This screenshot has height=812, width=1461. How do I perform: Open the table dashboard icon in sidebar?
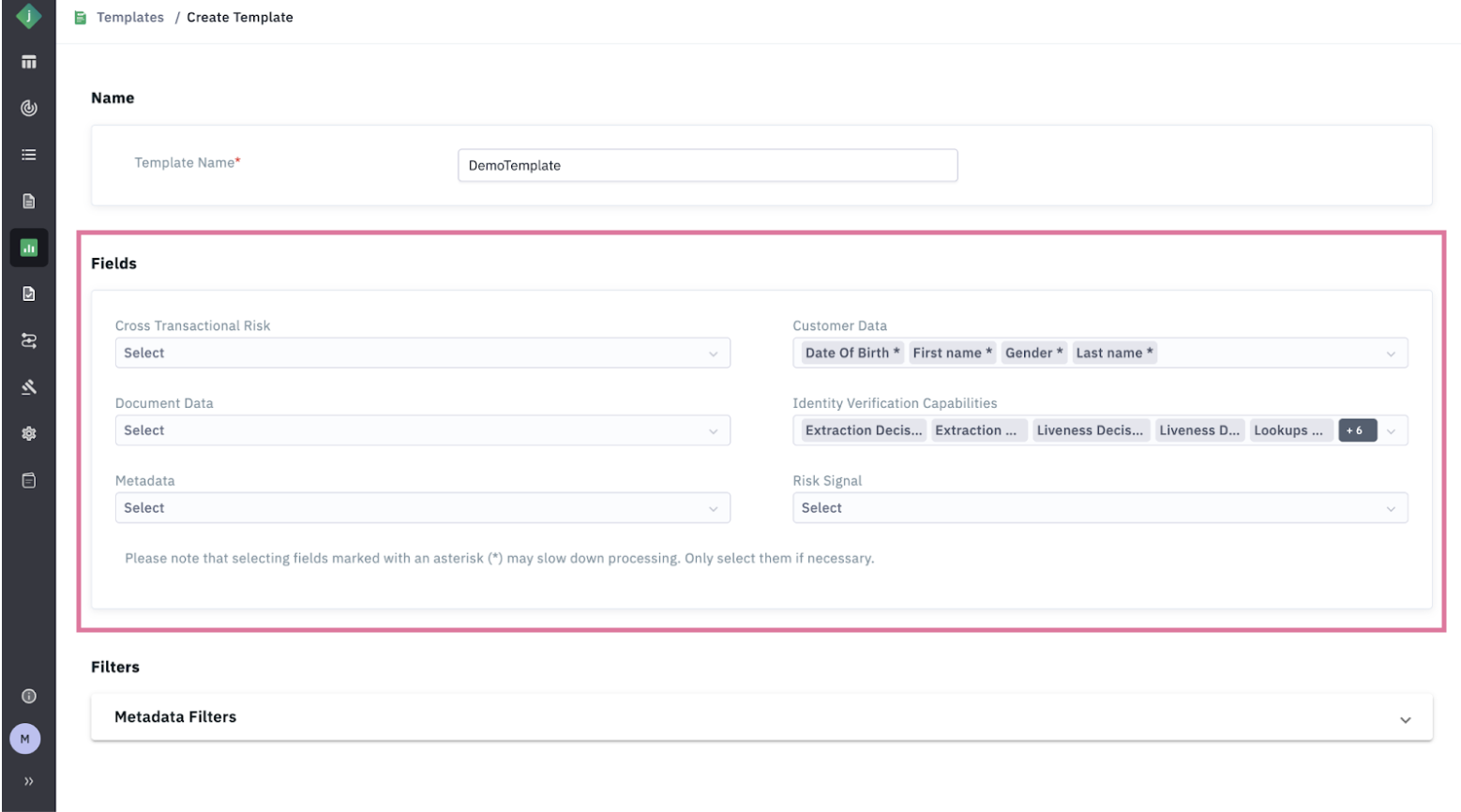(29, 62)
